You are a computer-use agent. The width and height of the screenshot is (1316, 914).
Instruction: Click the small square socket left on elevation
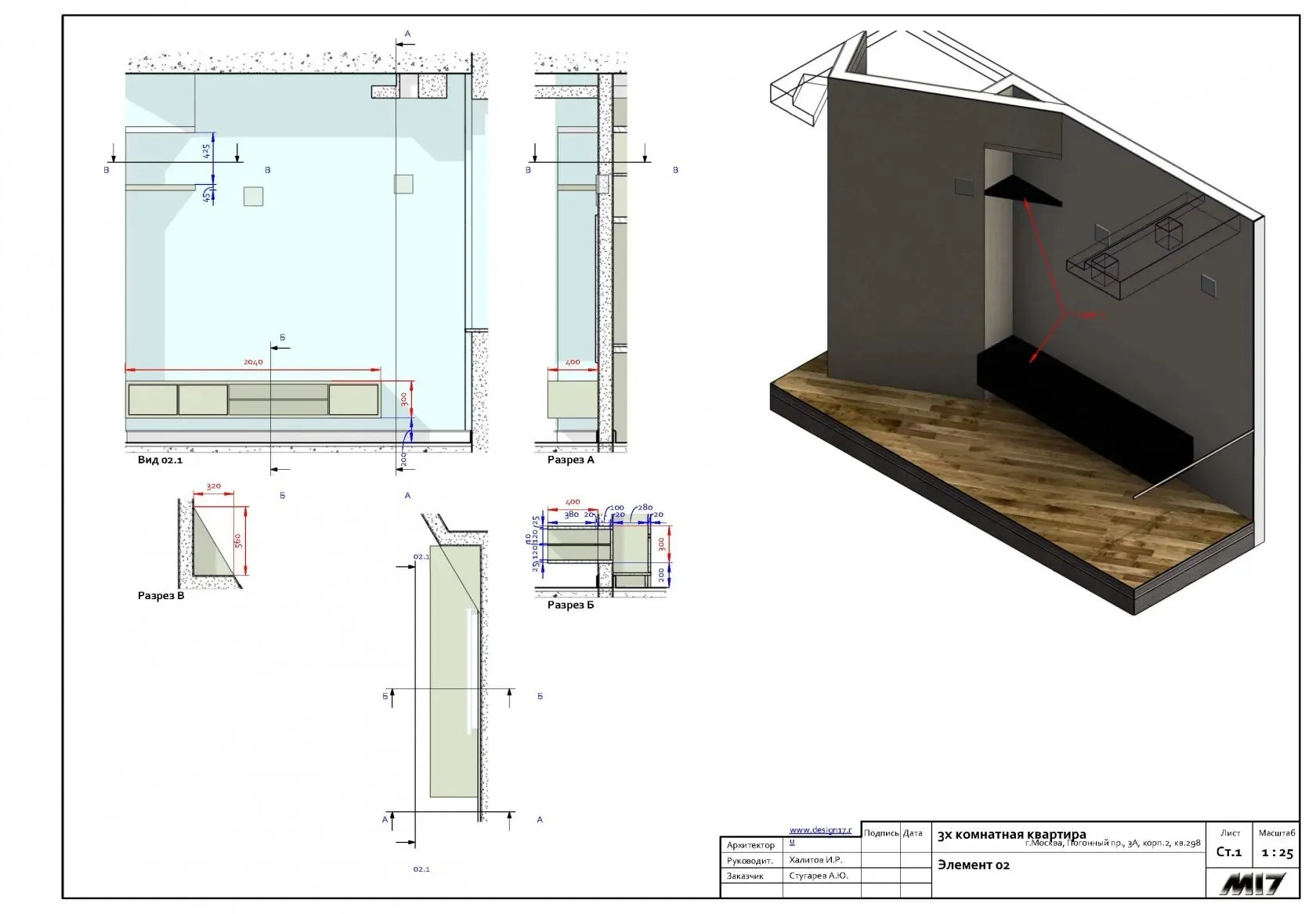(253, 196)
